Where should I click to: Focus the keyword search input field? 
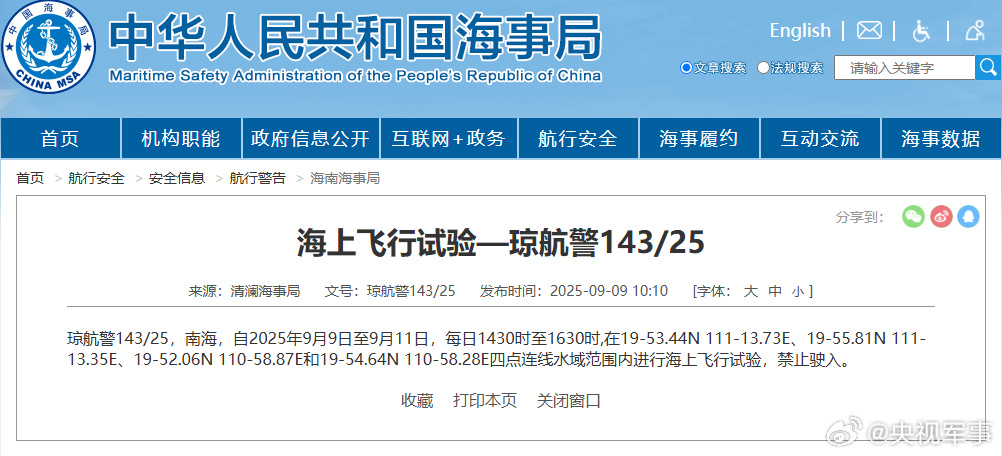[x=903, y=68]
